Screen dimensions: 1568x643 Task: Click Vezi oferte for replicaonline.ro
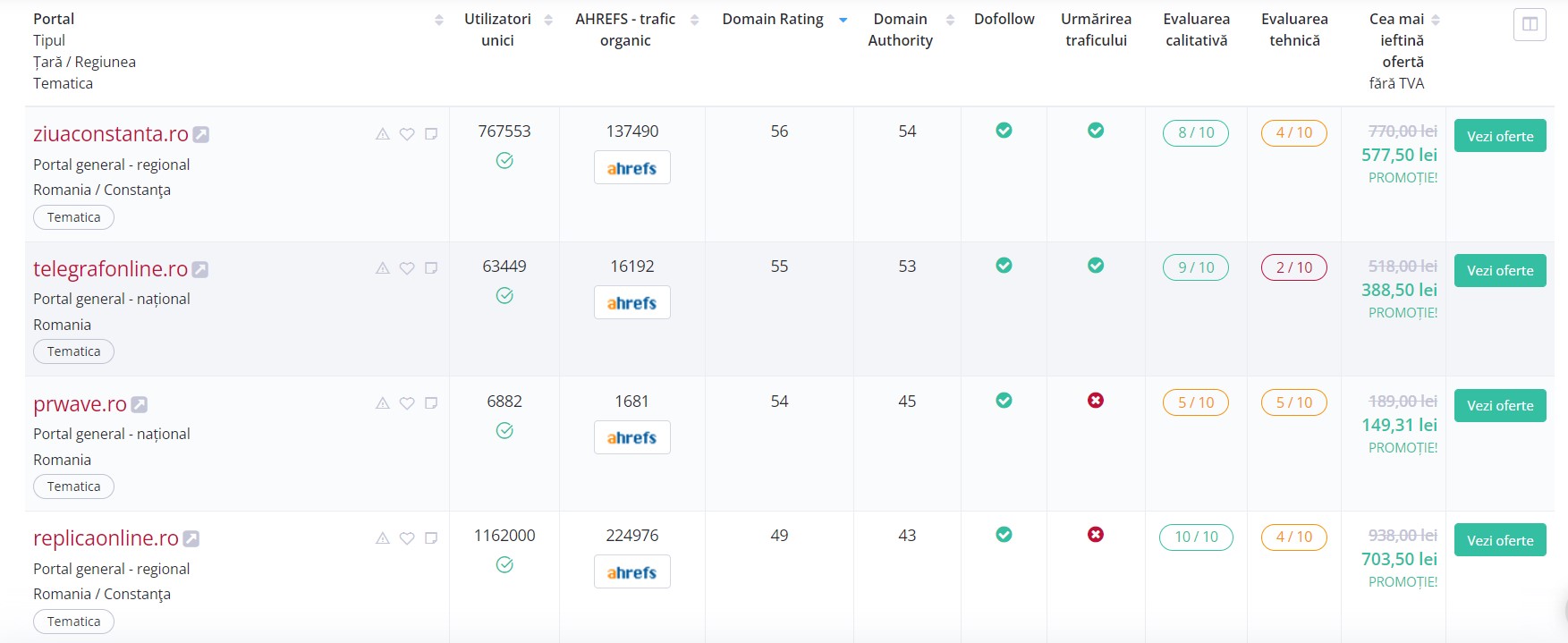tap(1500, 540)
